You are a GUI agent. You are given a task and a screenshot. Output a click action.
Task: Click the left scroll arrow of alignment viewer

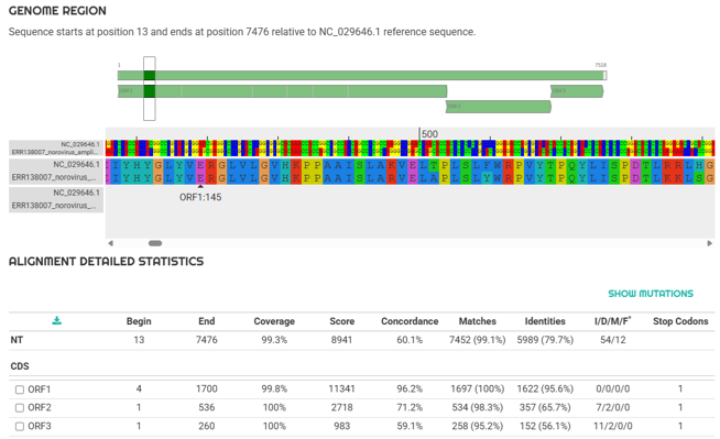111,243
